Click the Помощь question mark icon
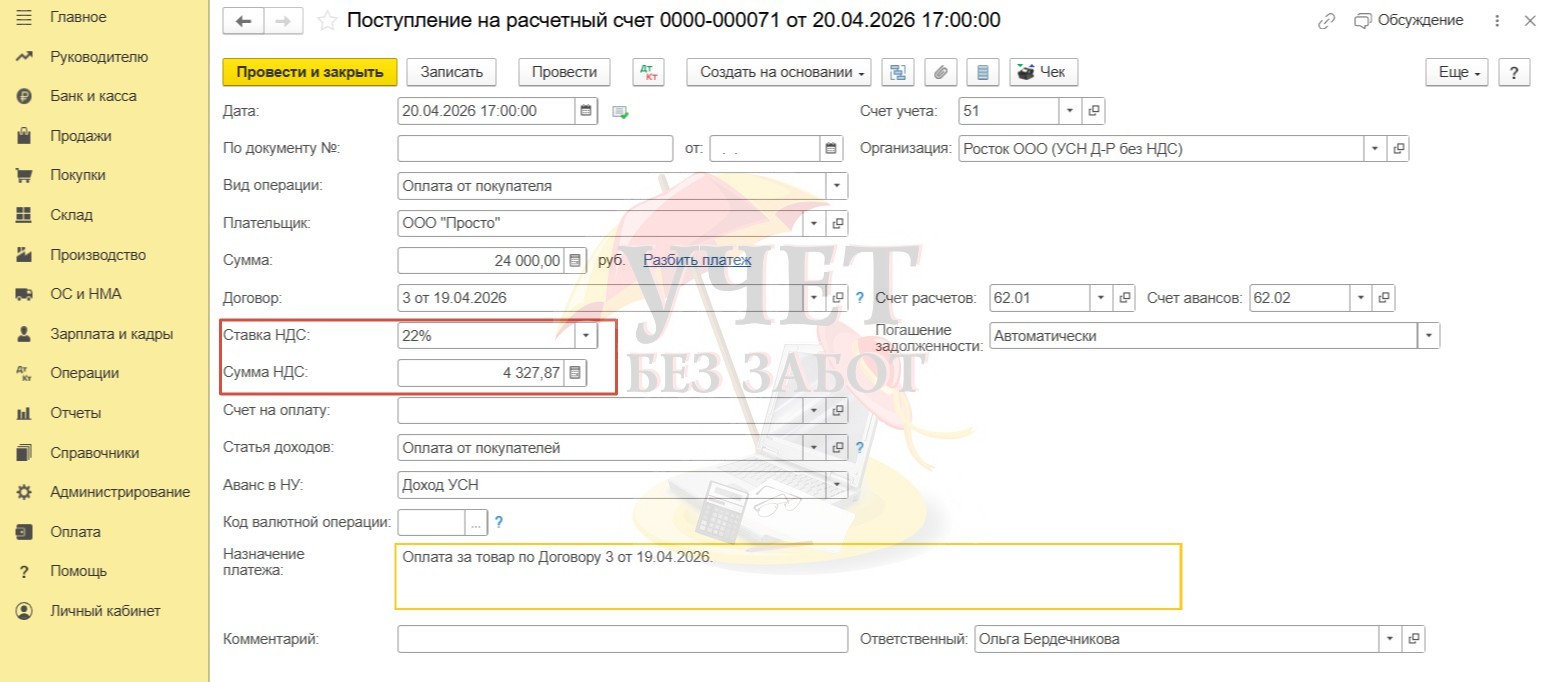 pyautogui.click(x=25, y=571)
